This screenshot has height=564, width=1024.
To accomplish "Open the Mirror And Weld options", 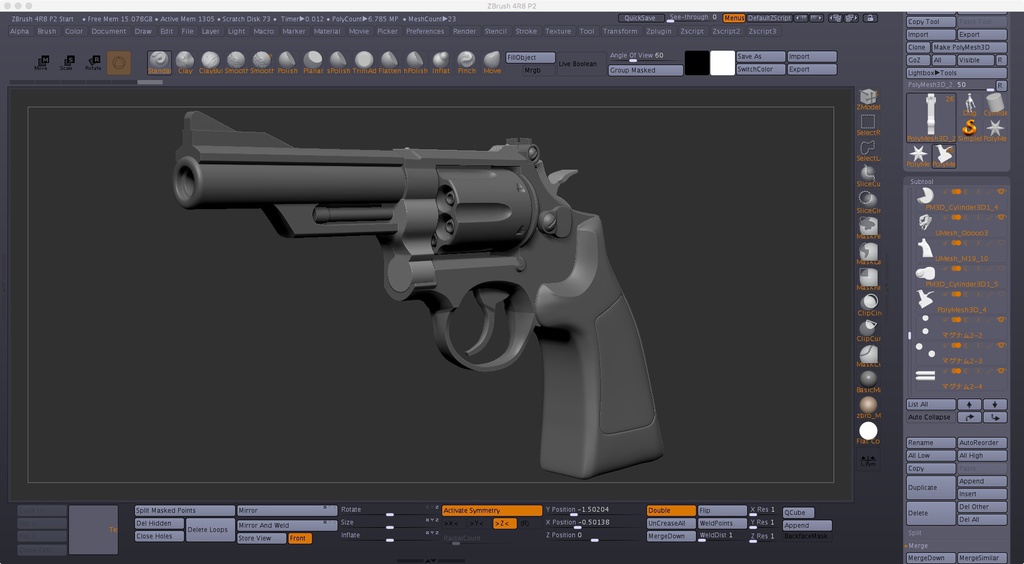I will [286, 525].
